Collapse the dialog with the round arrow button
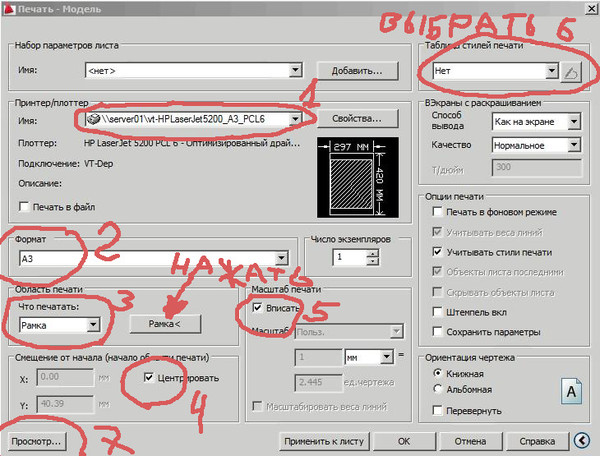This screenshot has height=456, width=600. point(582,441)
